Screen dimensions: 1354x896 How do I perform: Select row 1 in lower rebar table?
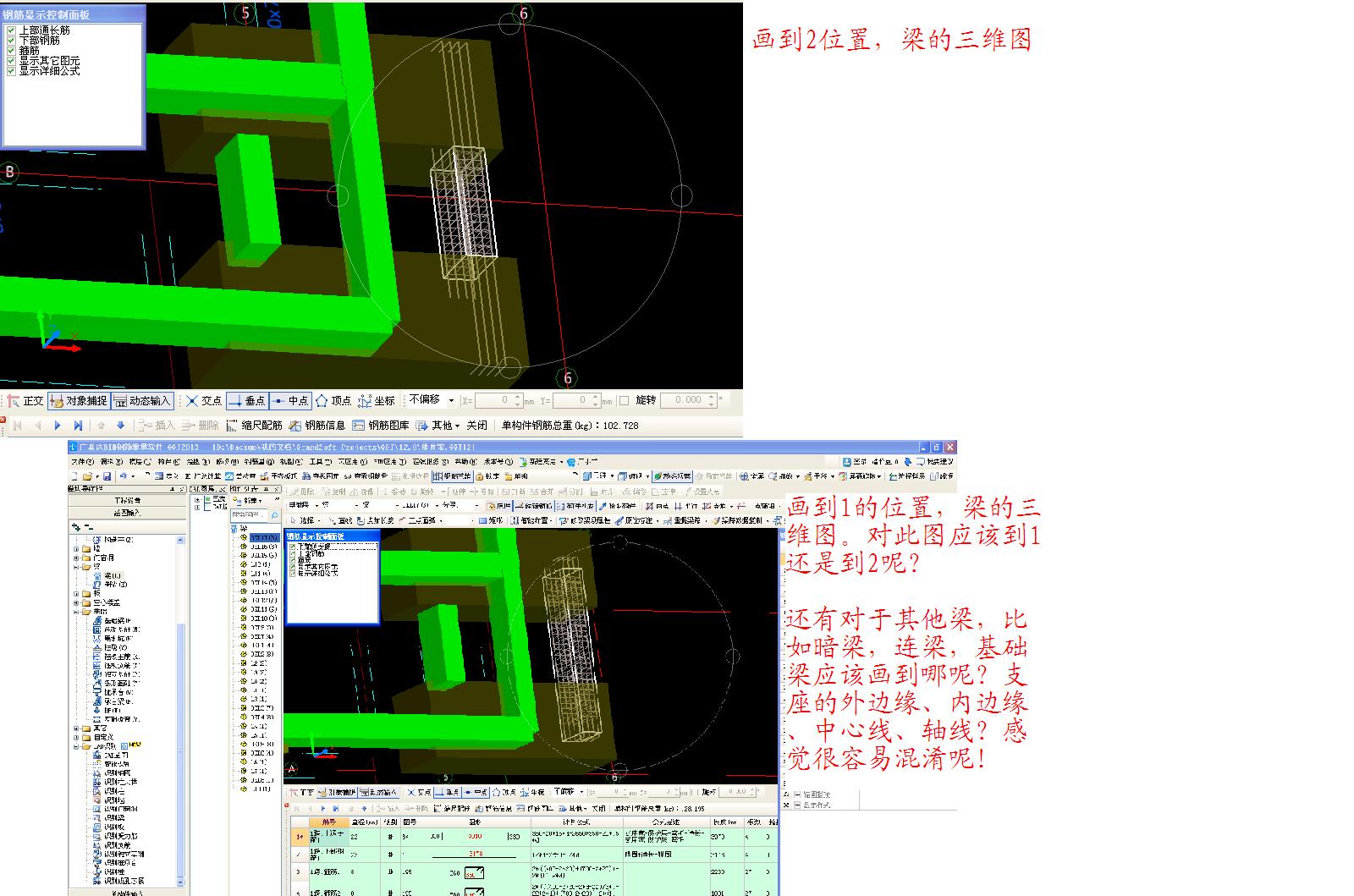[298, 837]
